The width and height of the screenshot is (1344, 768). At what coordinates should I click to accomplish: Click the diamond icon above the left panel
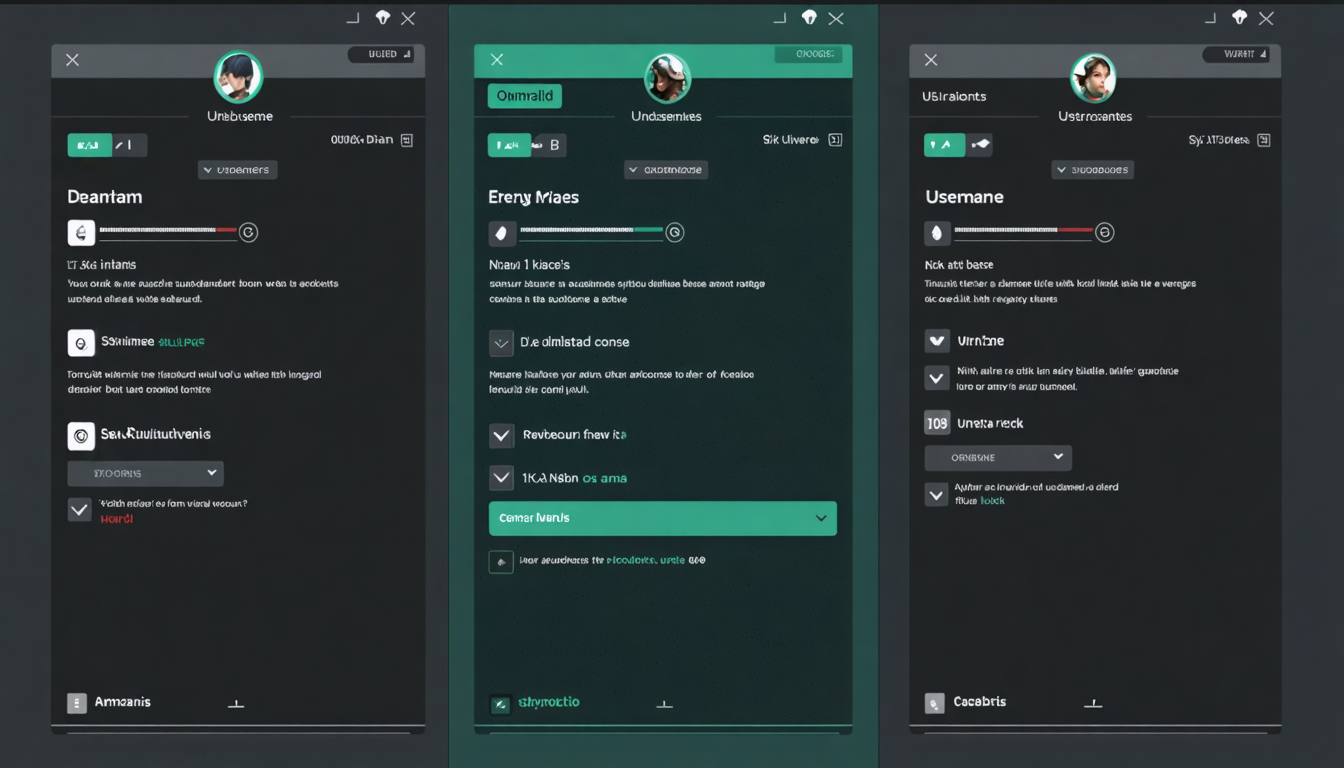382,18
